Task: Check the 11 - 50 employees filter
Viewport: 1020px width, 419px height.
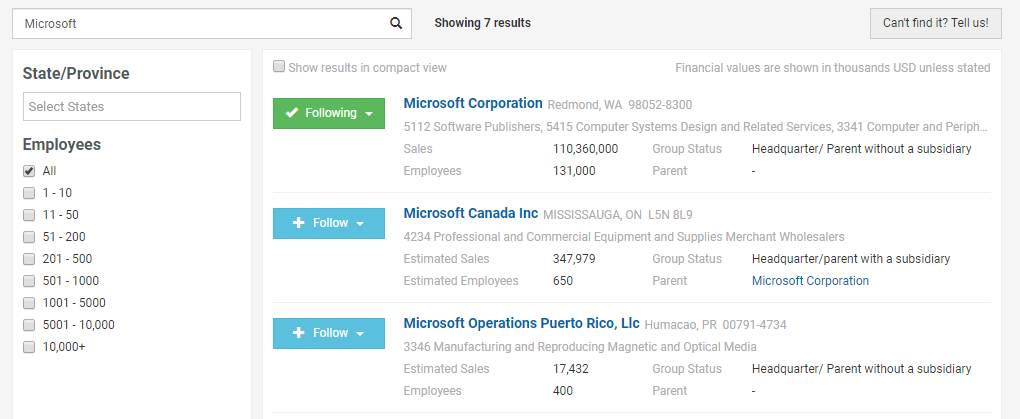Action: click(x=29, y=215)
